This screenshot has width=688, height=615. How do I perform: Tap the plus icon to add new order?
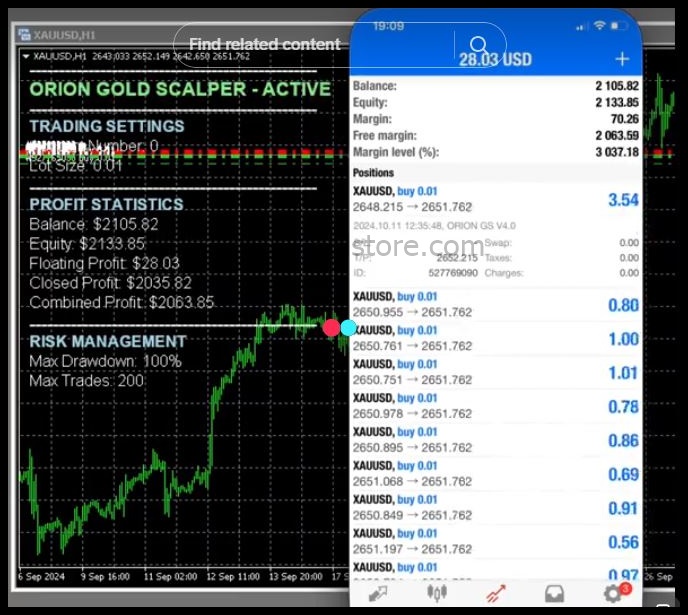(x=622, y=59)
